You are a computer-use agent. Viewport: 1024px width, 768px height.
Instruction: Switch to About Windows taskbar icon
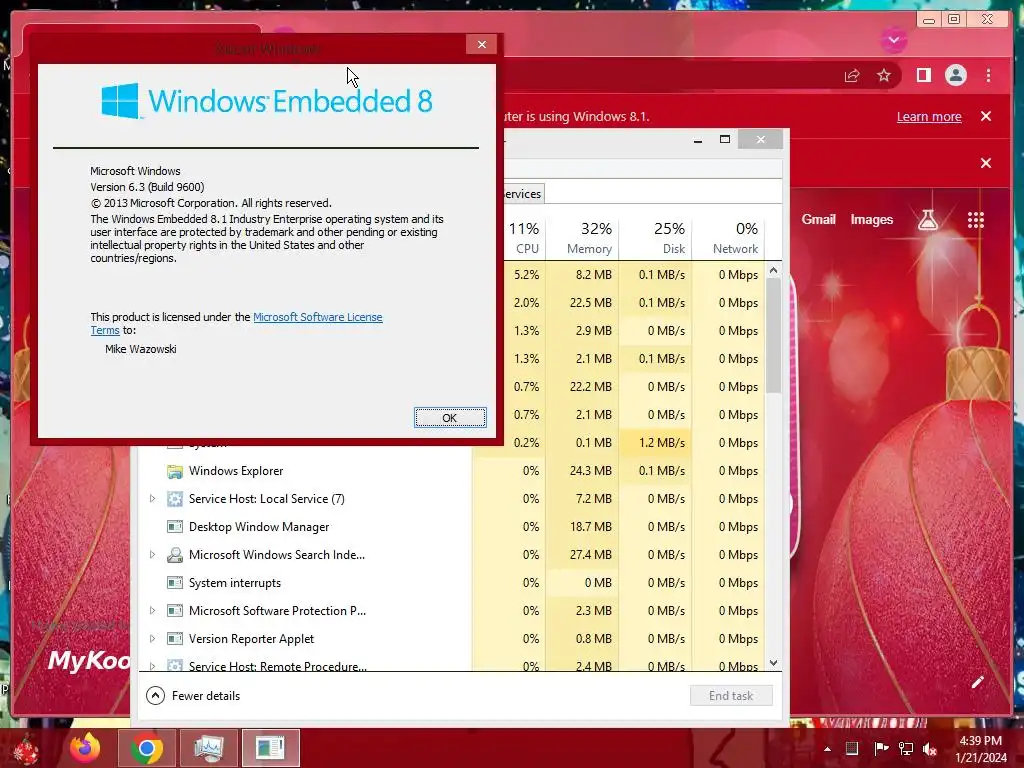point(270,748)
